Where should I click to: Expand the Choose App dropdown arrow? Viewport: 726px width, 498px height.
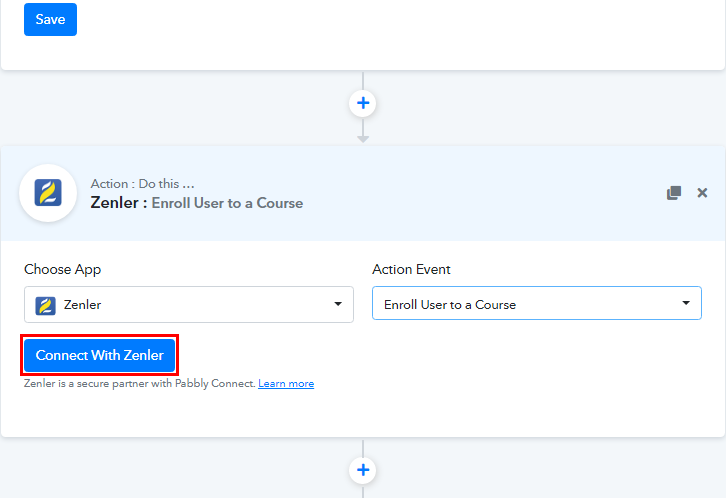(338, 304)
